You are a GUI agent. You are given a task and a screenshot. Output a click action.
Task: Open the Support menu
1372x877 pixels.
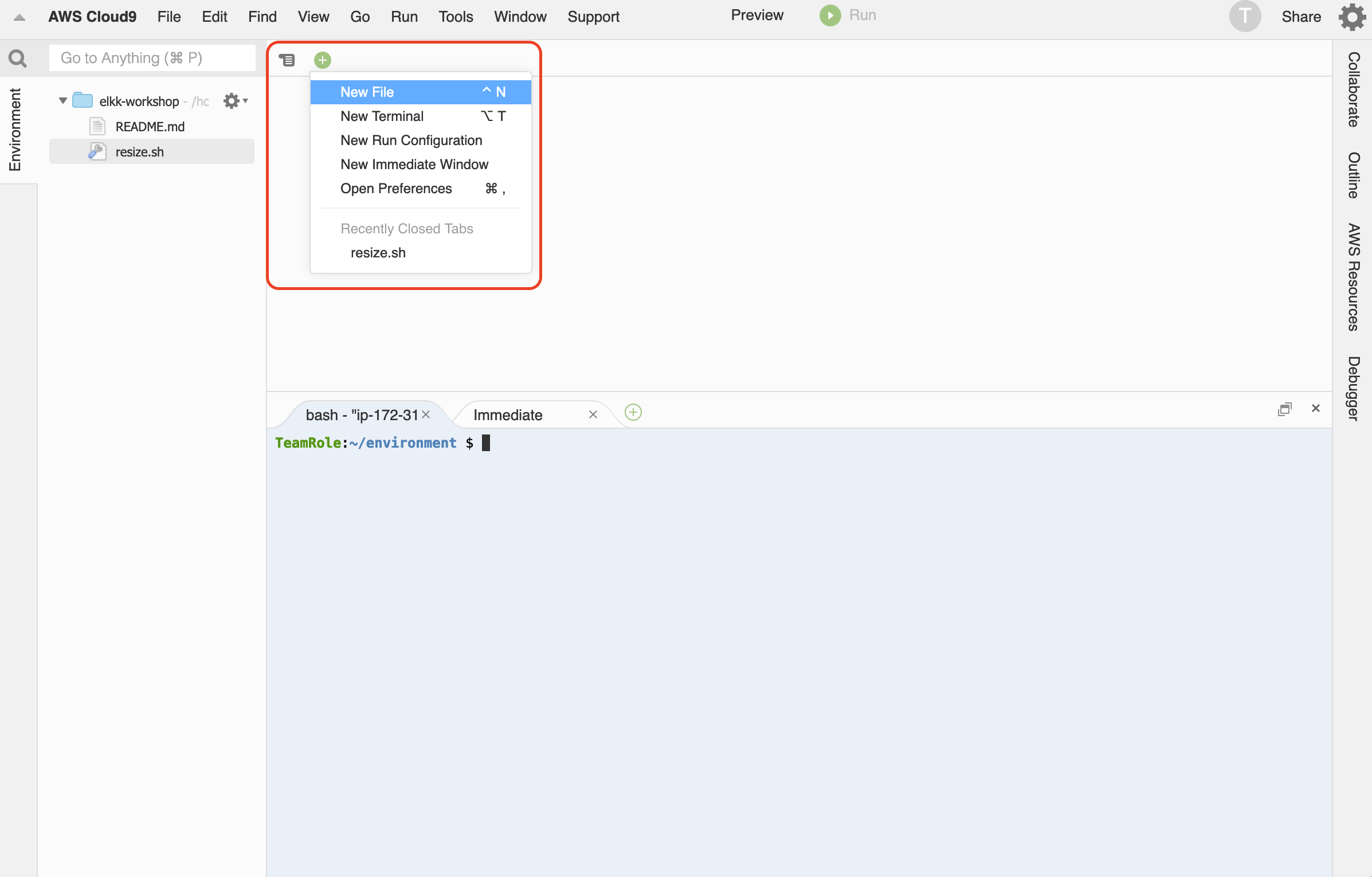(x=593, y=17)
